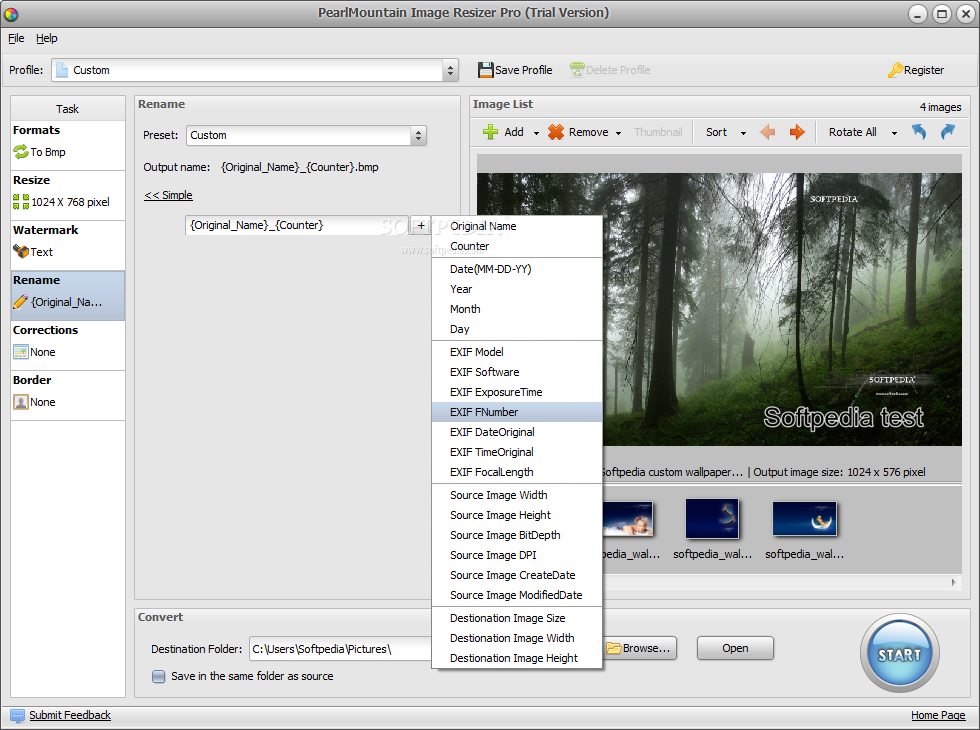Click the Watermark Text box icon
980x730 pixels.
(x=21, y=252)
